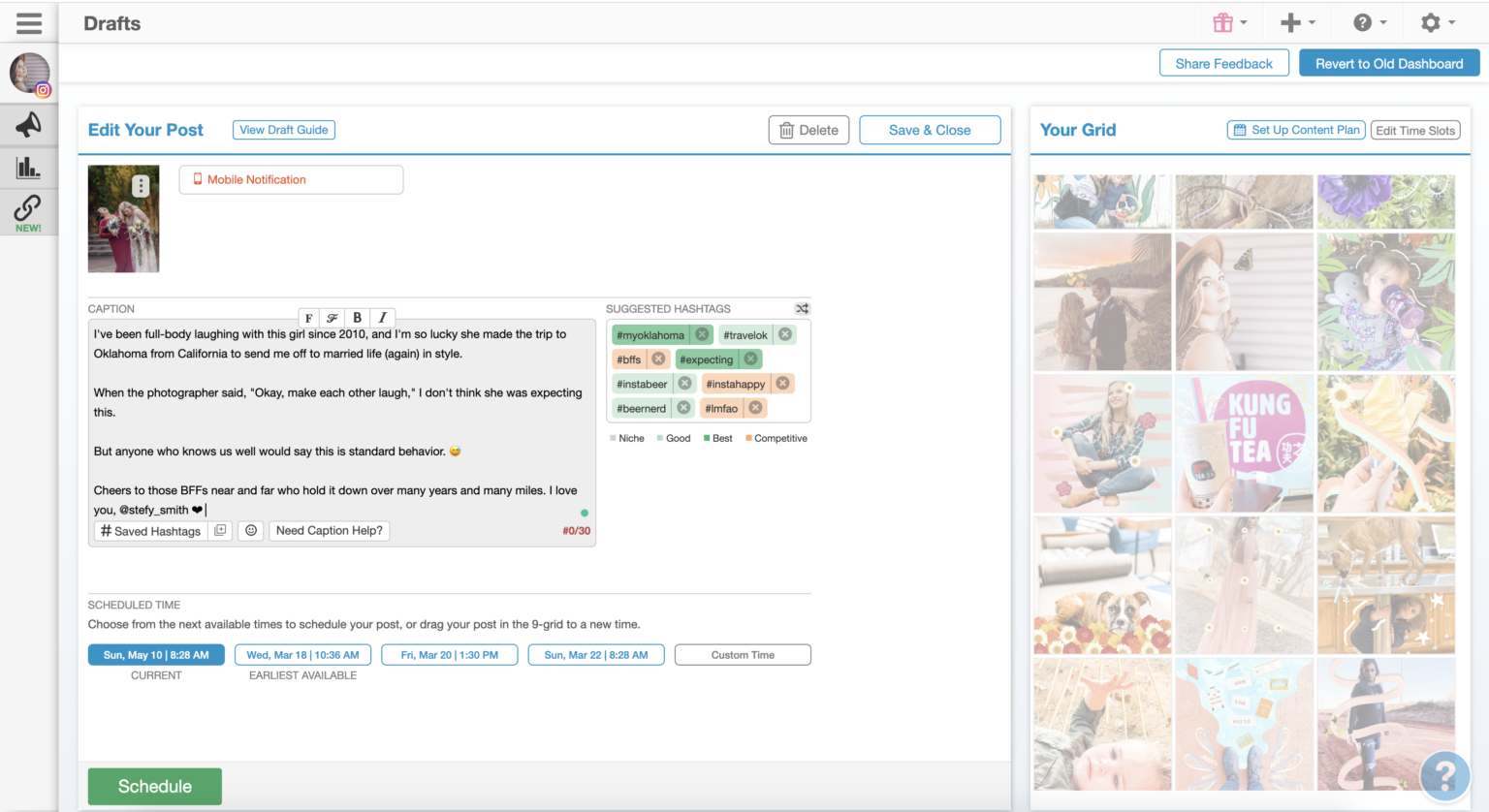Select the Wed, Mar 18 time slot
The image size is (1489, 812).
point(302,654)
